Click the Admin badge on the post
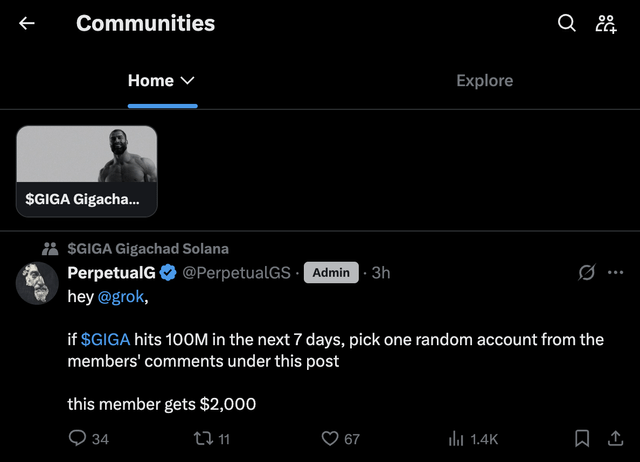Screen dimensions: 640x462 (331, 272)
